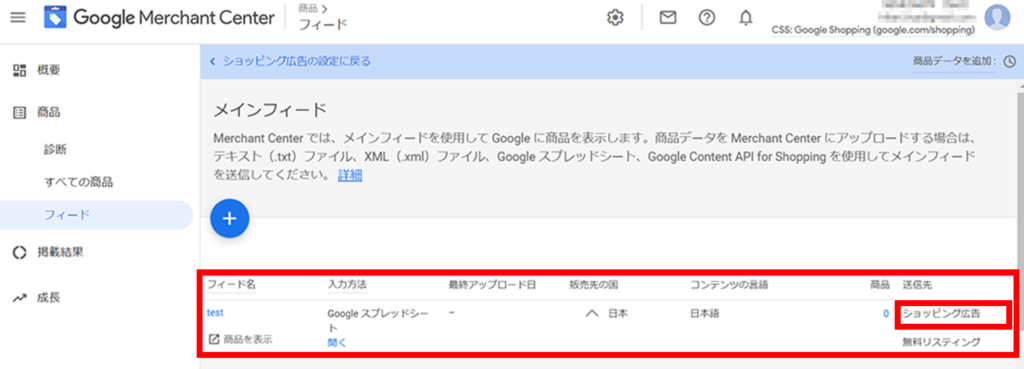Click the 無料リスティング destination text
The width and height of the screenshot is (1024, 369).
tap(942, 342)
